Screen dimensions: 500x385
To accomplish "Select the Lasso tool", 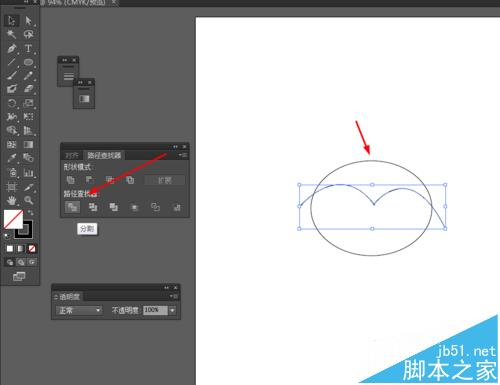I will [28, 34].
